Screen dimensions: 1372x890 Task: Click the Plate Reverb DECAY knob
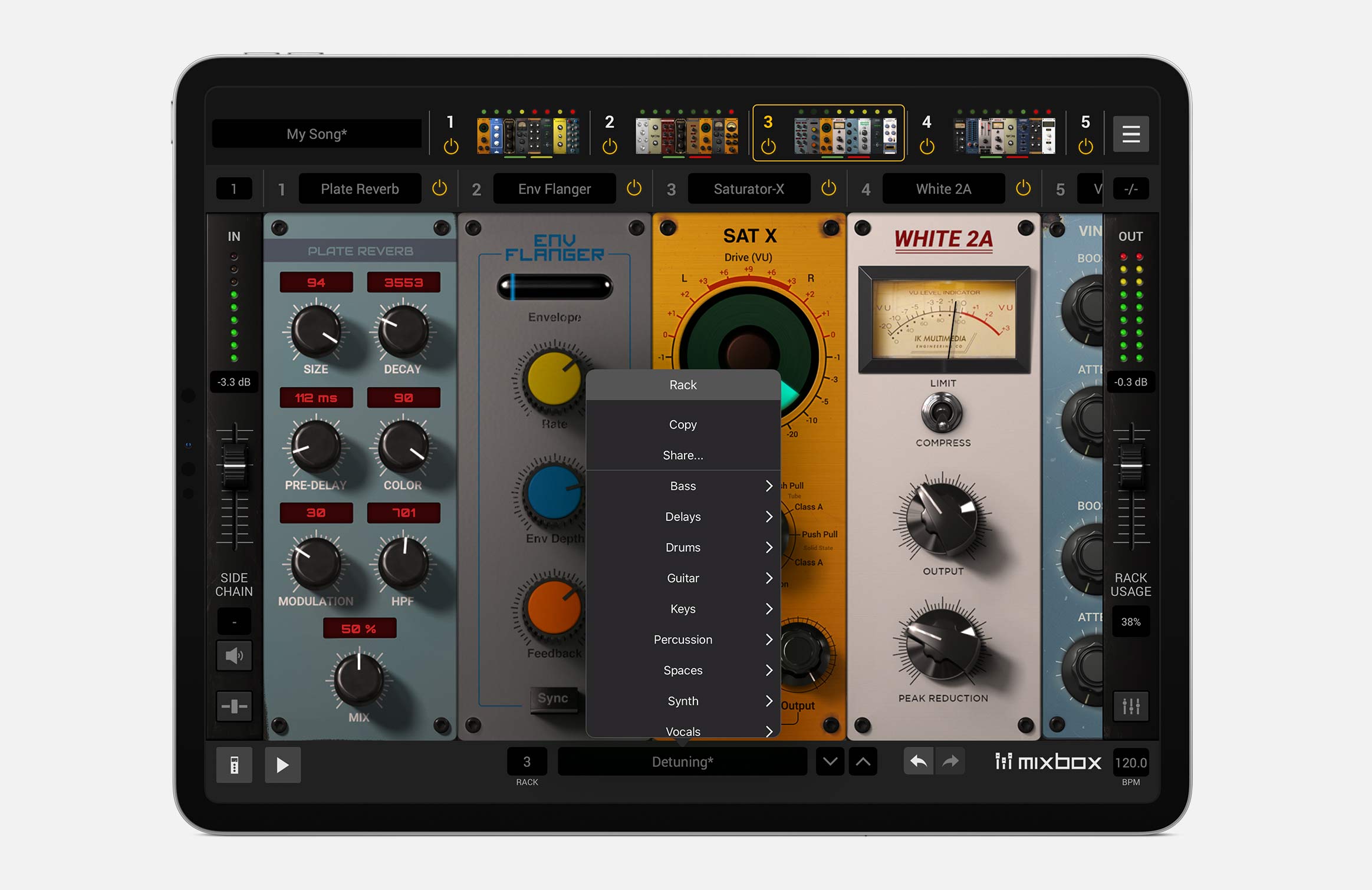click(403, 331)
